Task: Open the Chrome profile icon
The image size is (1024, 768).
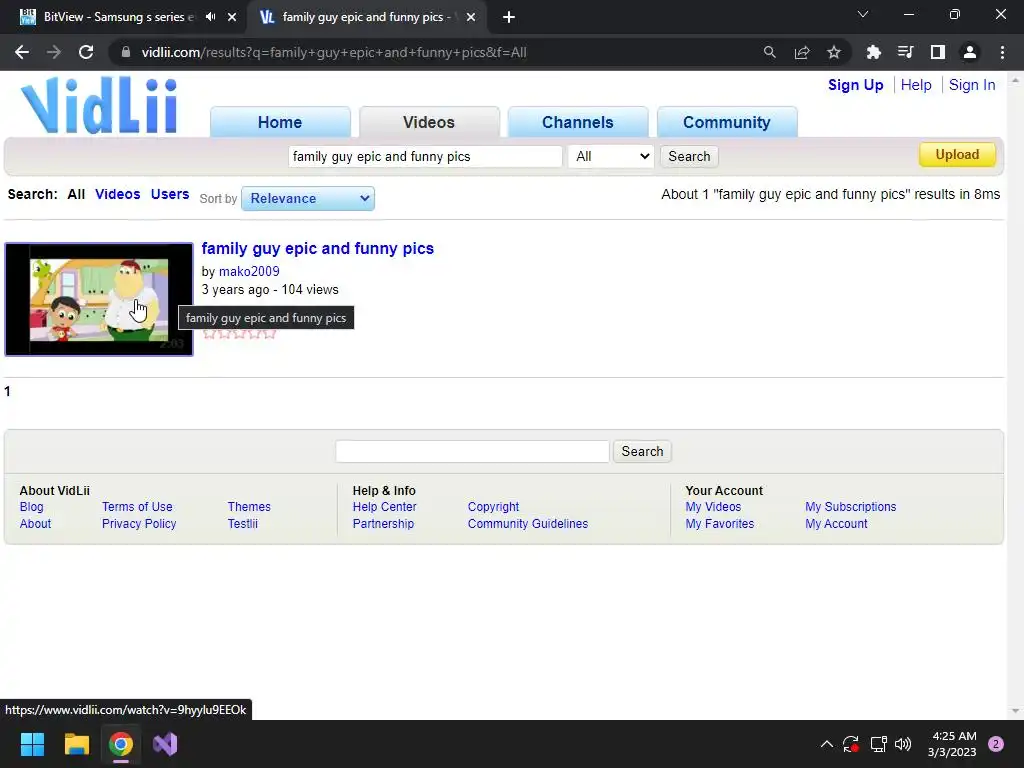Action: 969,52
